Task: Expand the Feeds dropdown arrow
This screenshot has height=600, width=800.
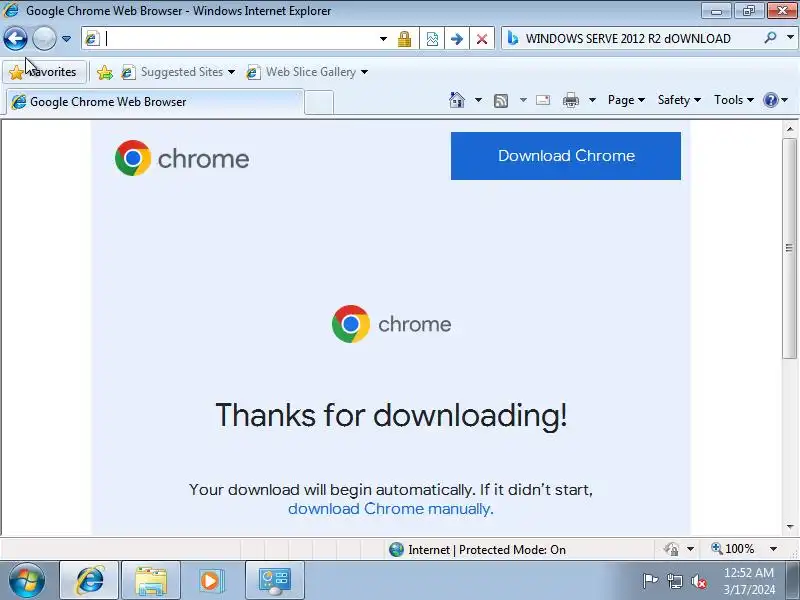Action: 523,100
